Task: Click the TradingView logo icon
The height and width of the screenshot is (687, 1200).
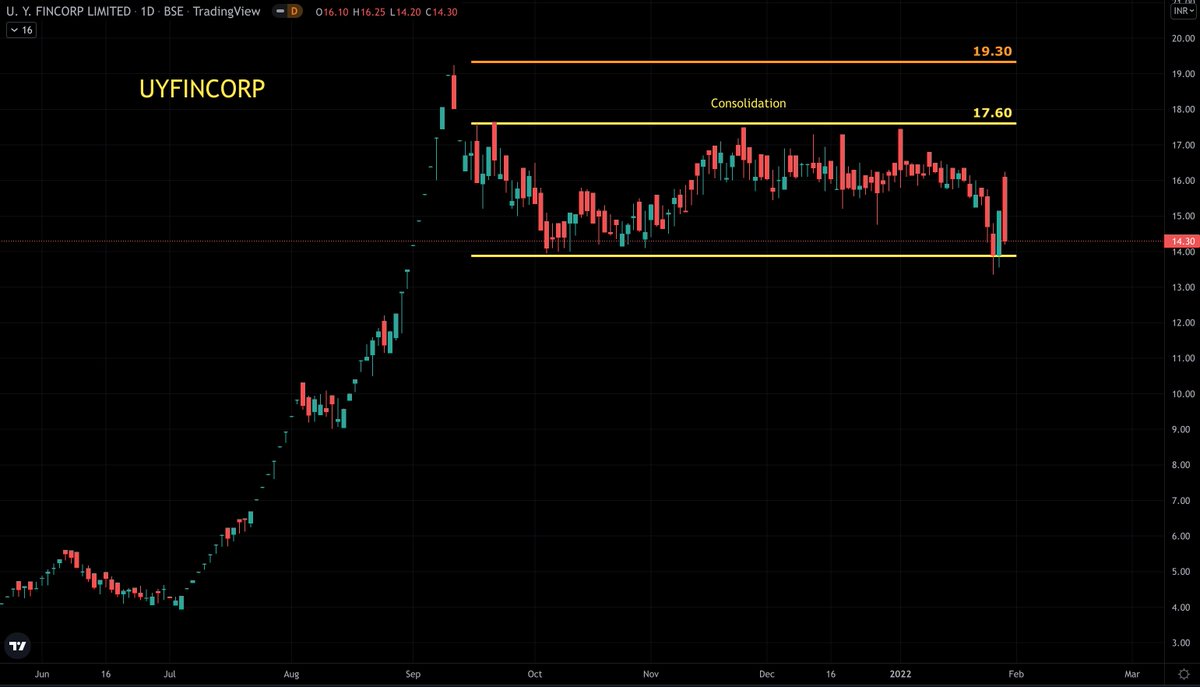Action: 18,645
